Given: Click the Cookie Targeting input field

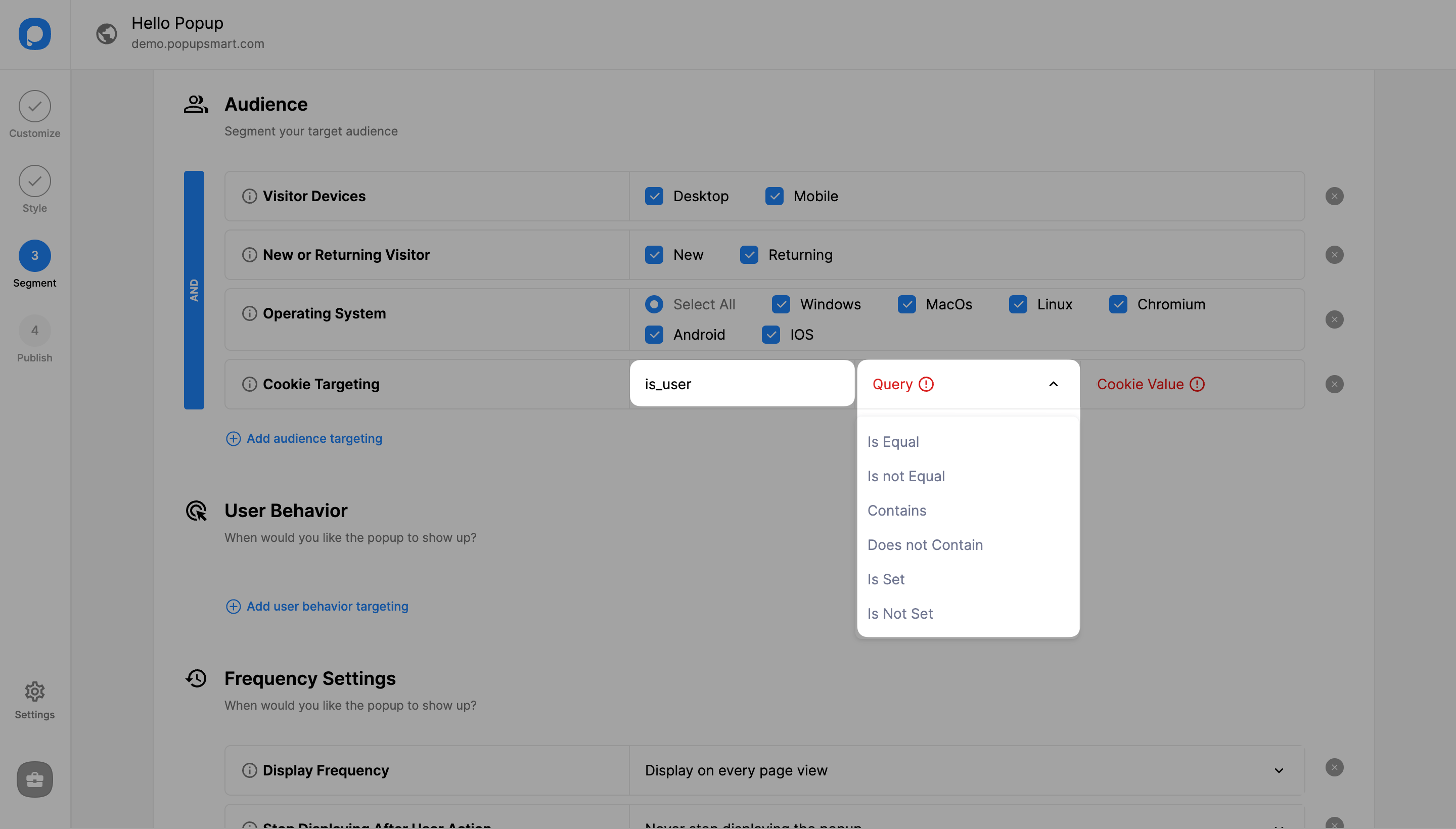Looking at the screenshot, I should 742,383.
